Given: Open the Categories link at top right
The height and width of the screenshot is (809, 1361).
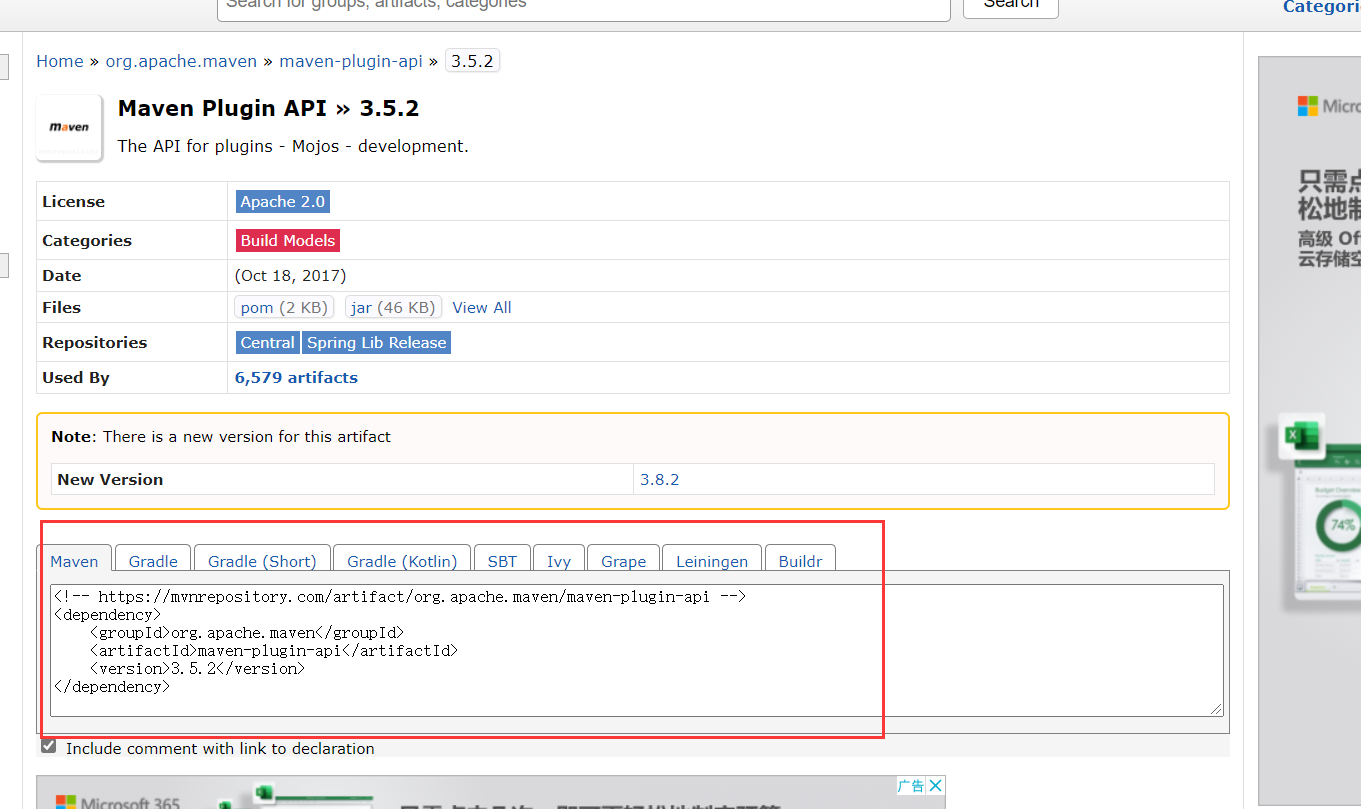Looking at the screenshot, I should [x=1321, y=7].
